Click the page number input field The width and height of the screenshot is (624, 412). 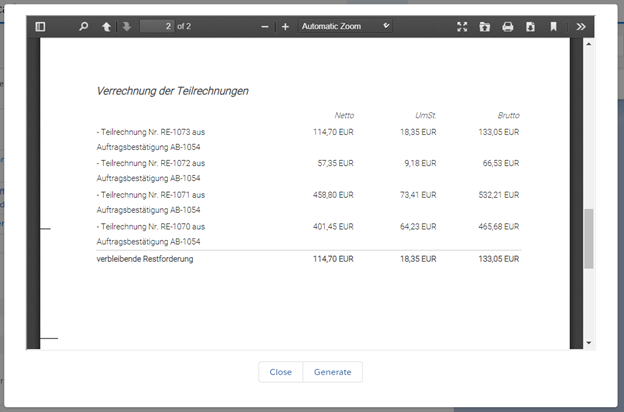(x=156, y=26)
